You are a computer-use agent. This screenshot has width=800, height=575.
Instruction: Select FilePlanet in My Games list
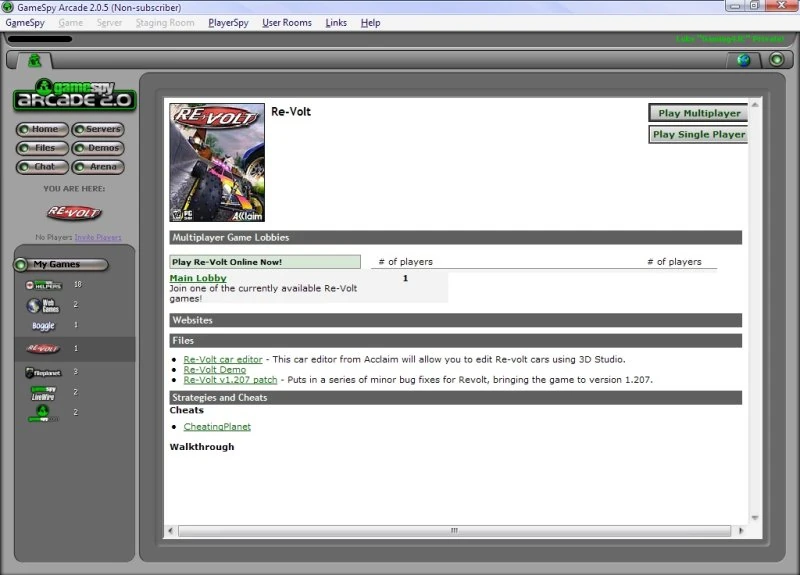click(43, 372)
